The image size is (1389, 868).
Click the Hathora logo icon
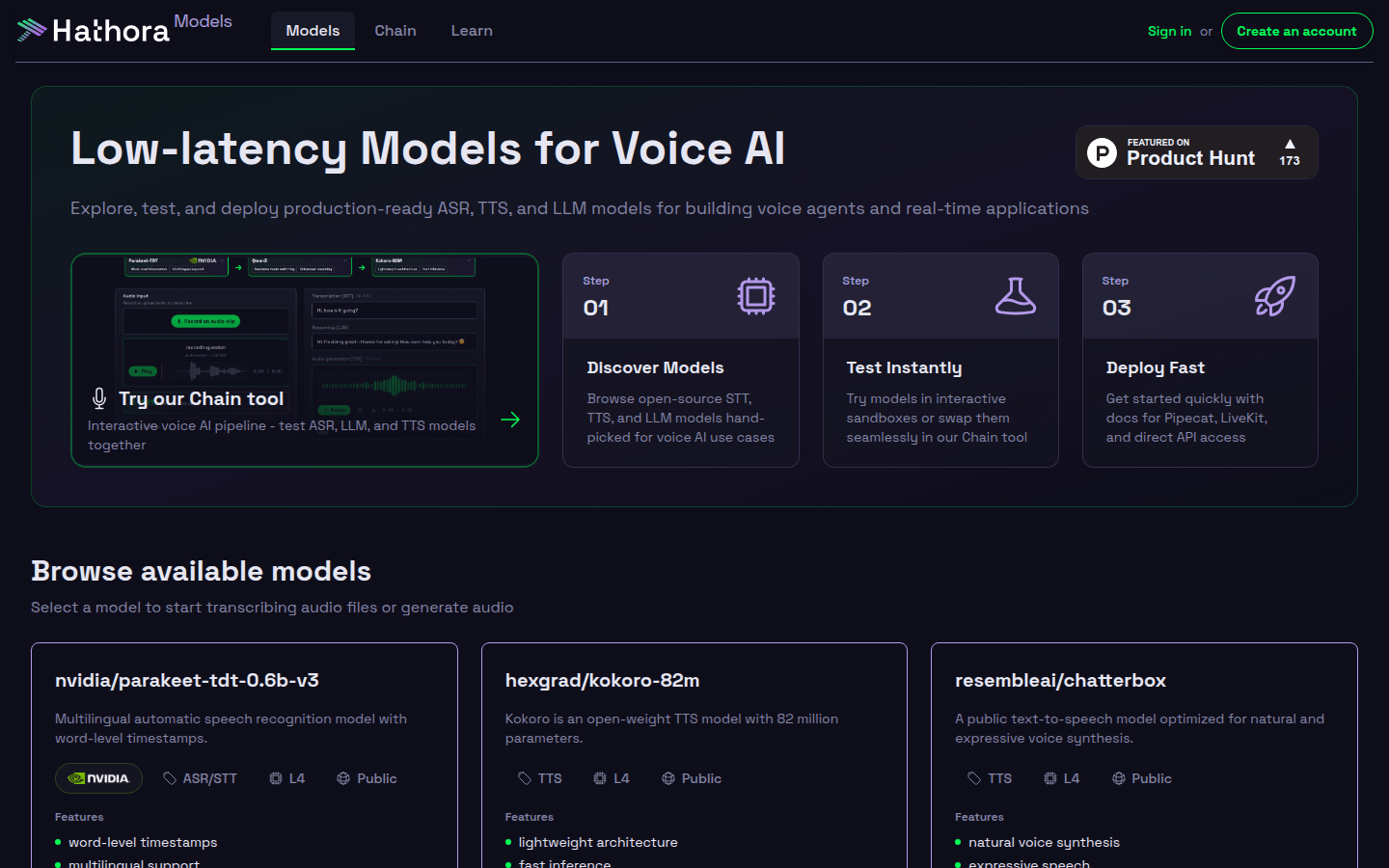tap(32, 30)
